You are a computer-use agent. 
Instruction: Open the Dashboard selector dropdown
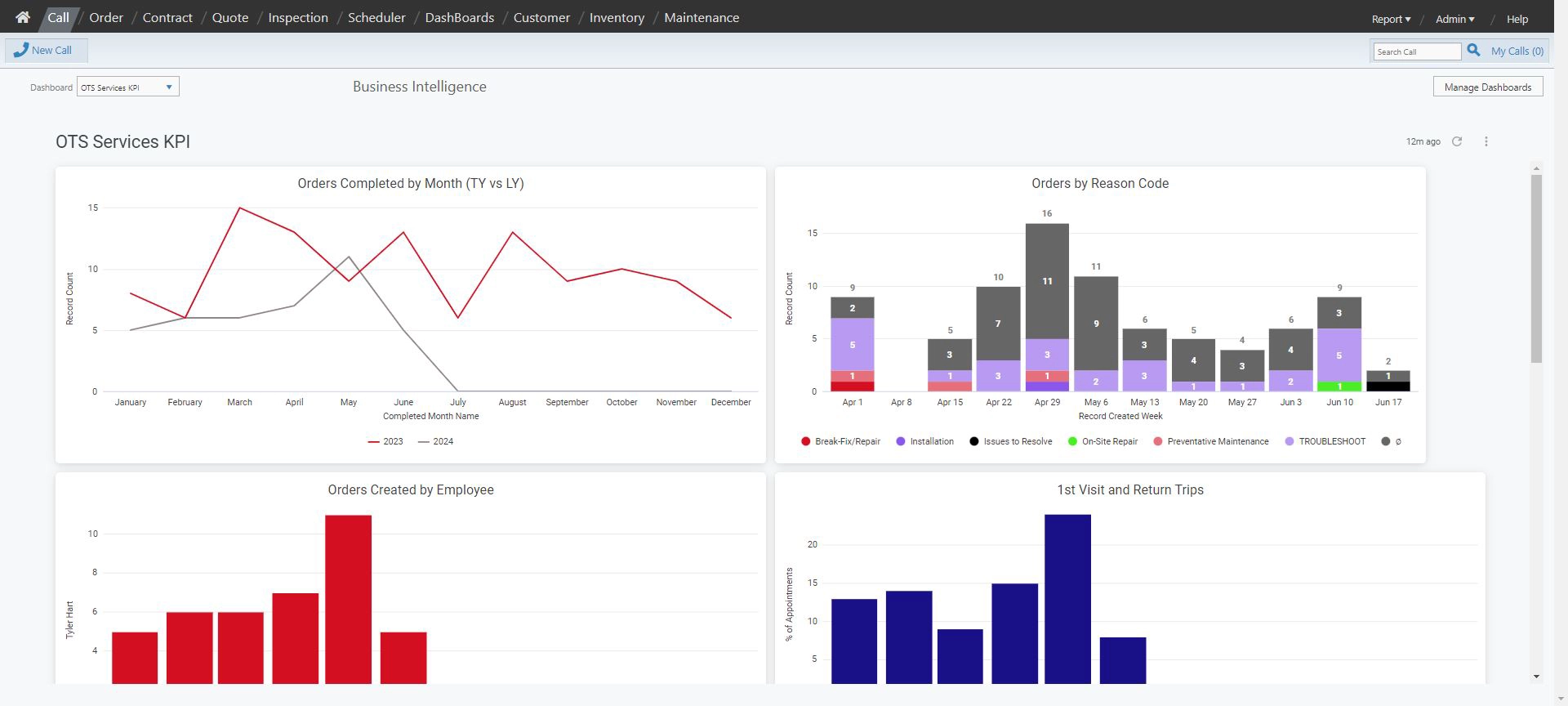pyautogui.click(x=128, y=87)
